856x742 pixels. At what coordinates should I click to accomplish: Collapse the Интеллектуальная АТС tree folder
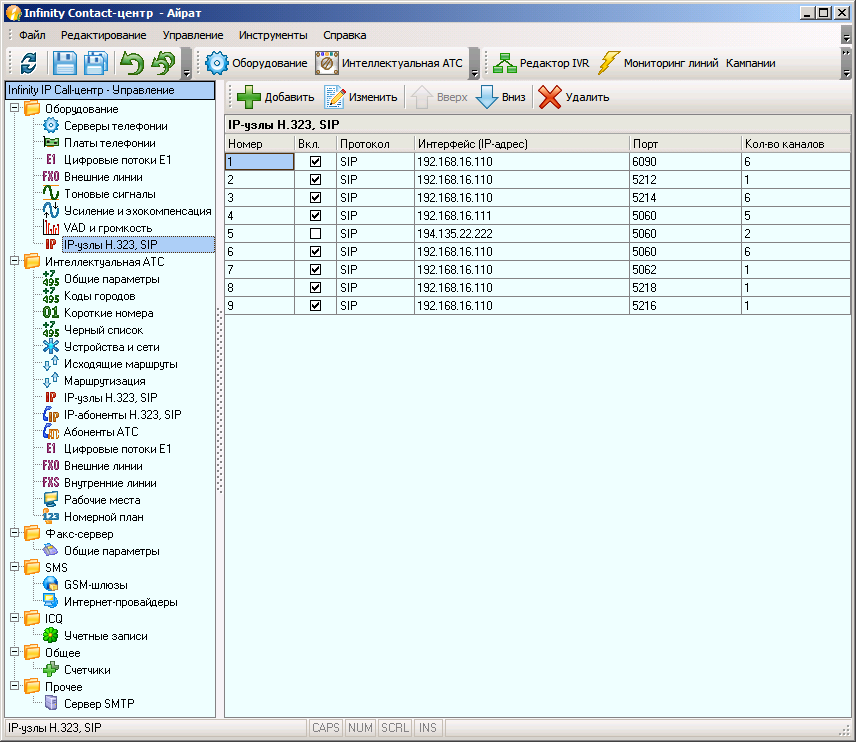click(15, 261)
